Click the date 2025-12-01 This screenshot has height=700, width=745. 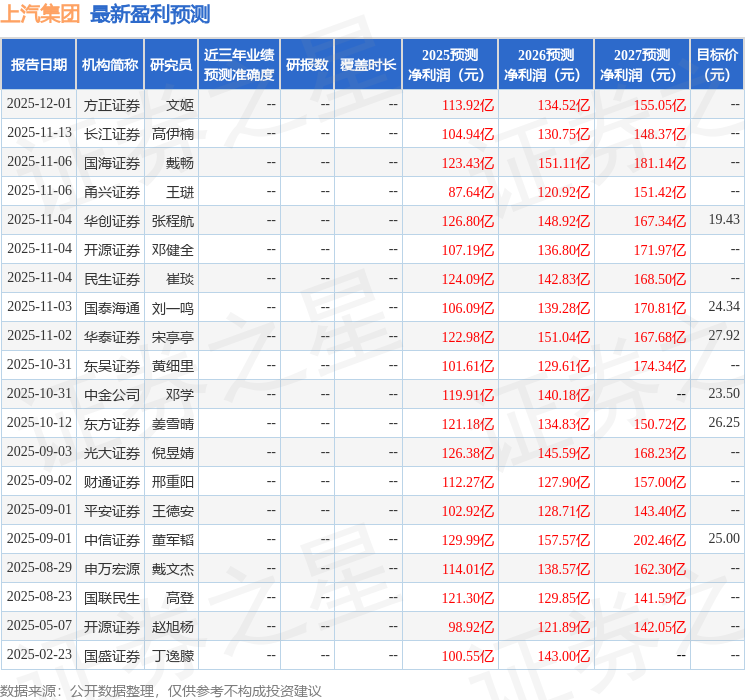(x=39, y=103)
